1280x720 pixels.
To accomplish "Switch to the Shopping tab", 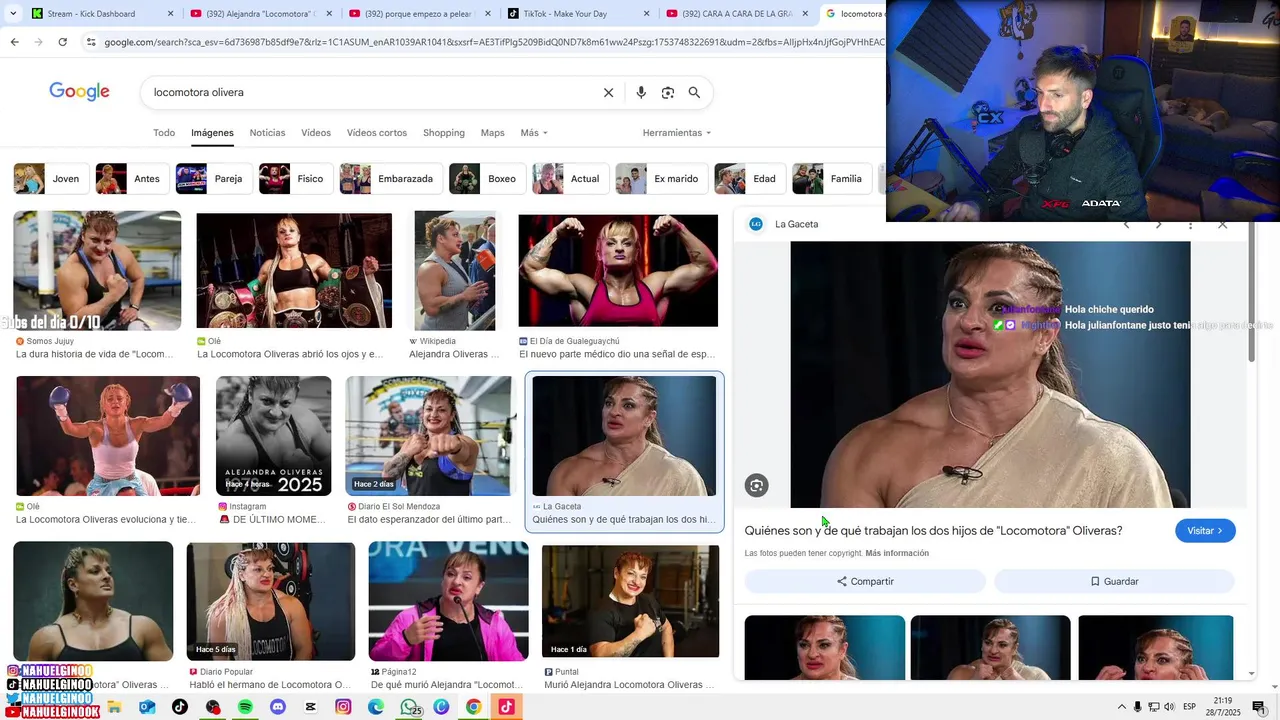I will tap(444, 133).
